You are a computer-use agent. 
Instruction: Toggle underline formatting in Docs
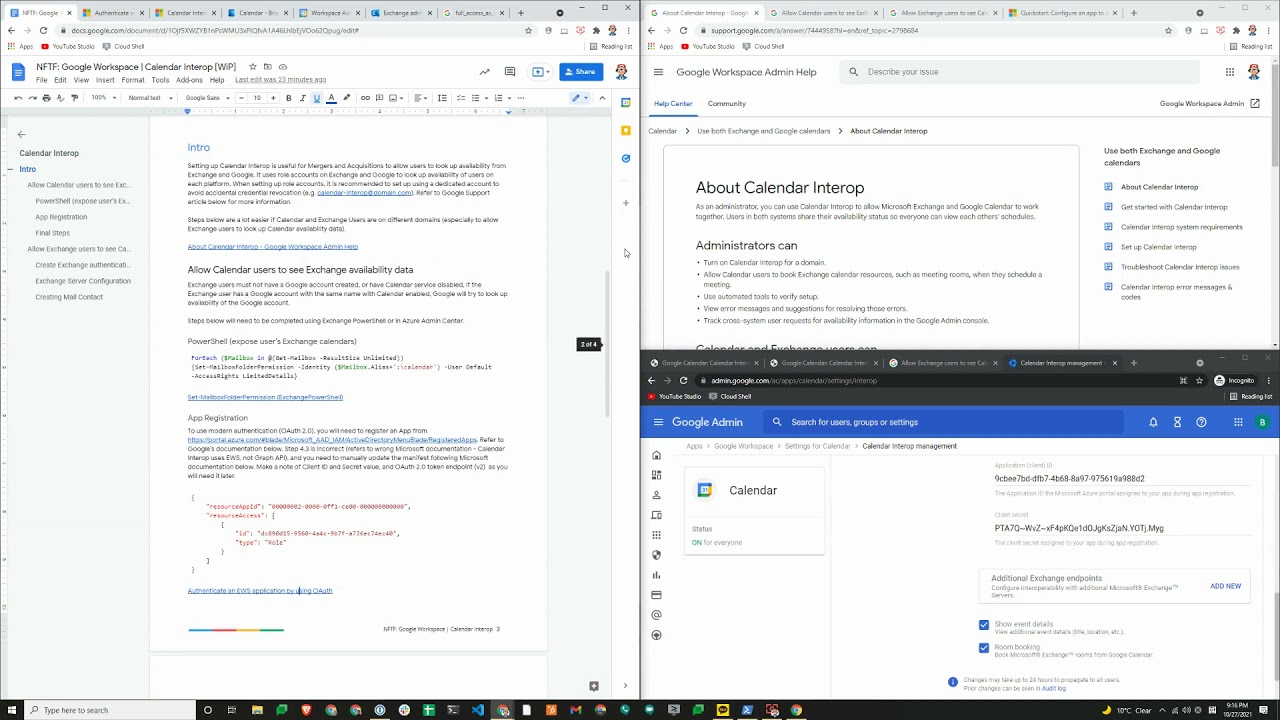(316, 98)
